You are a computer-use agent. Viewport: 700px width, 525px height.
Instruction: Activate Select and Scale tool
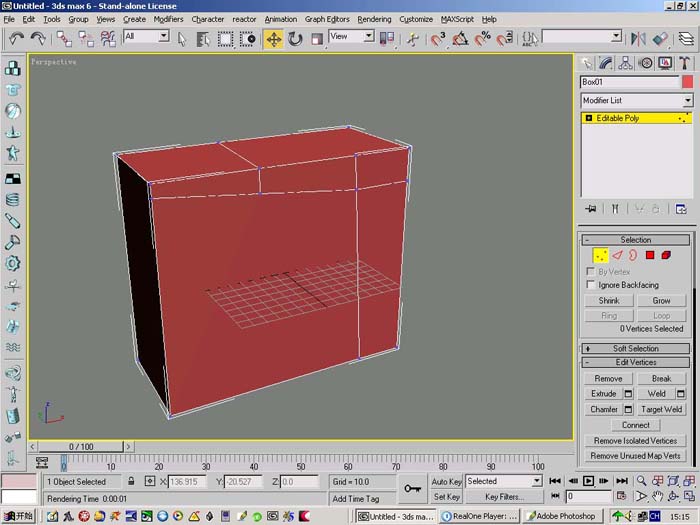317,39
